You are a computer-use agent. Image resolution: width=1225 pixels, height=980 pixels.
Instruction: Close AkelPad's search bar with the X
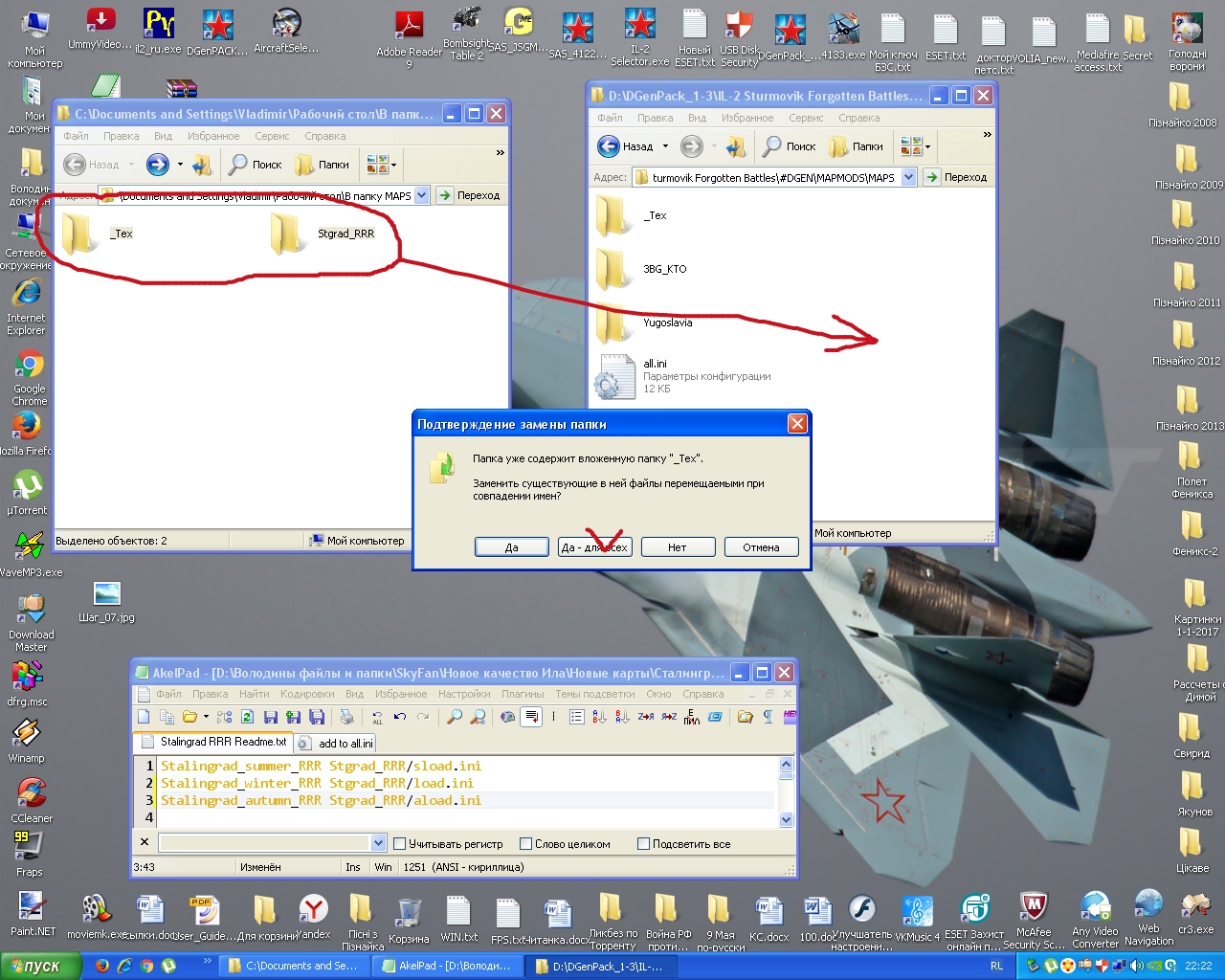click(x=145, y=842)
